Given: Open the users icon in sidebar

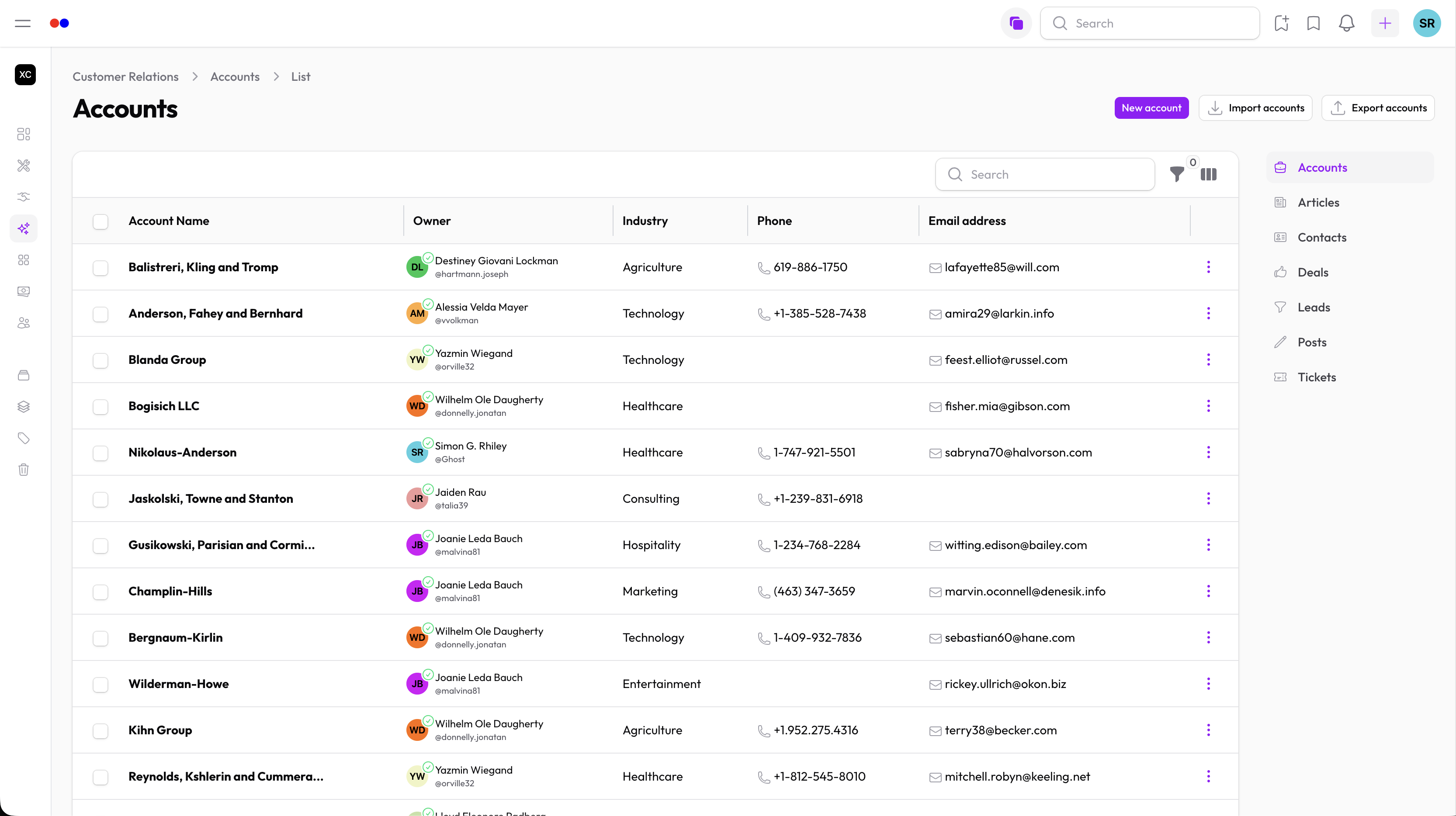Looking at the screenshot, I should click(x=24, y=323).
